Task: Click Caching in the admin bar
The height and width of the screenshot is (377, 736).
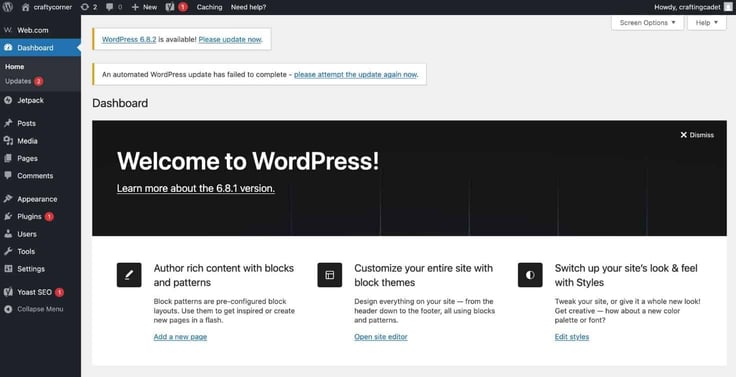Action: click(x=209, y=7)
